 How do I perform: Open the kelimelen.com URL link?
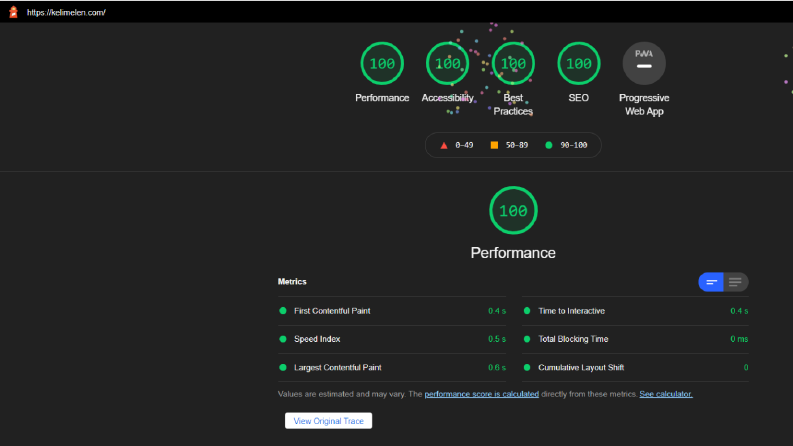point(66,13)
